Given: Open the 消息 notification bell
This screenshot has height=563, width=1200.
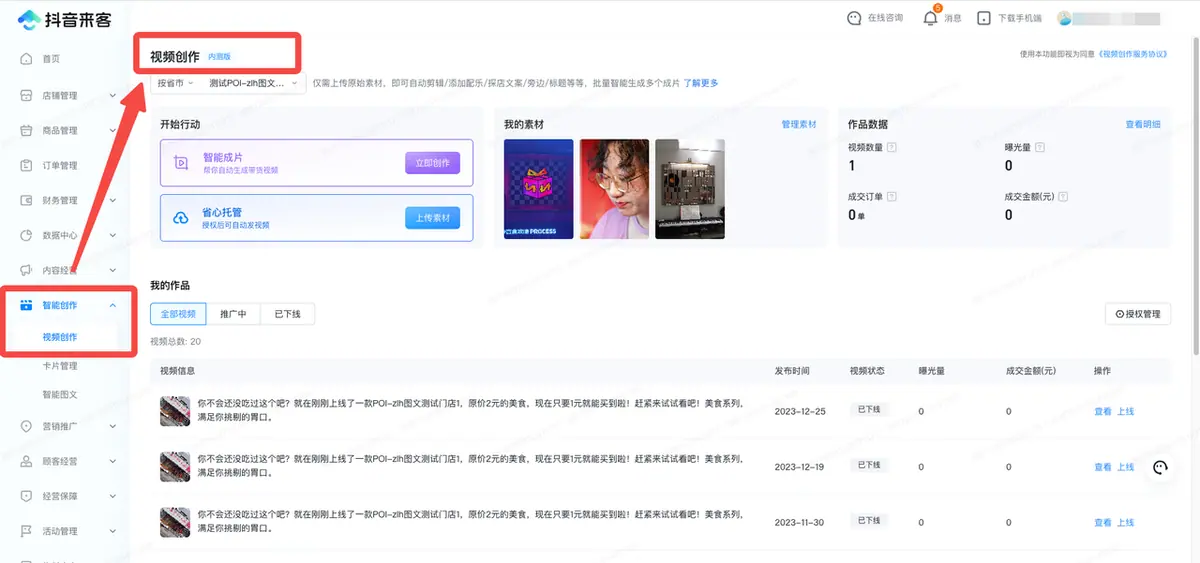Looking at the screenshot, I should [x=931, y=18].
